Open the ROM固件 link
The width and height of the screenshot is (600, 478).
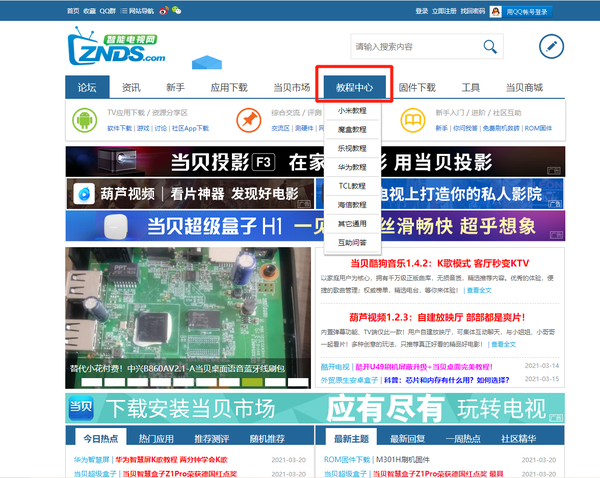(538, 128)
